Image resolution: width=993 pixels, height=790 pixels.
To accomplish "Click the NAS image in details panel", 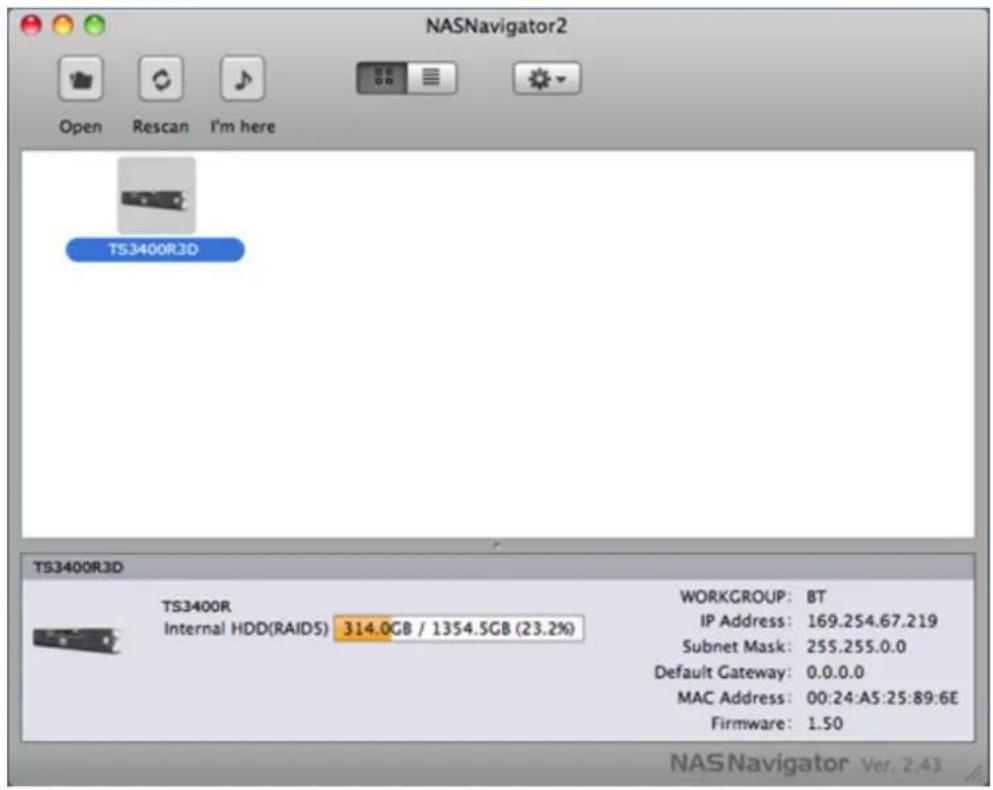I will (76, 639).
